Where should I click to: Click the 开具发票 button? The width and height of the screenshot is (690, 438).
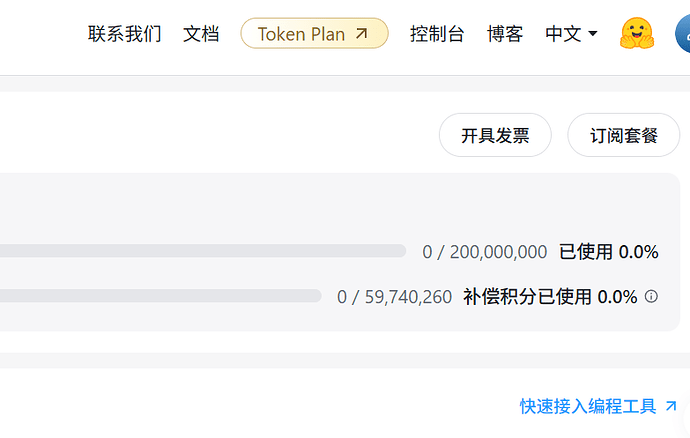pyautogui.click(x=495, y=135)
